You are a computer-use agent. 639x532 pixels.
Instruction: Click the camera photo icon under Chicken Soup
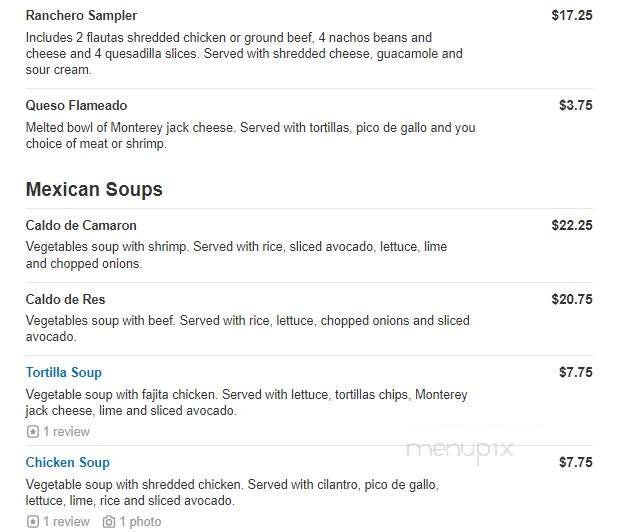(x=109, y=522)
